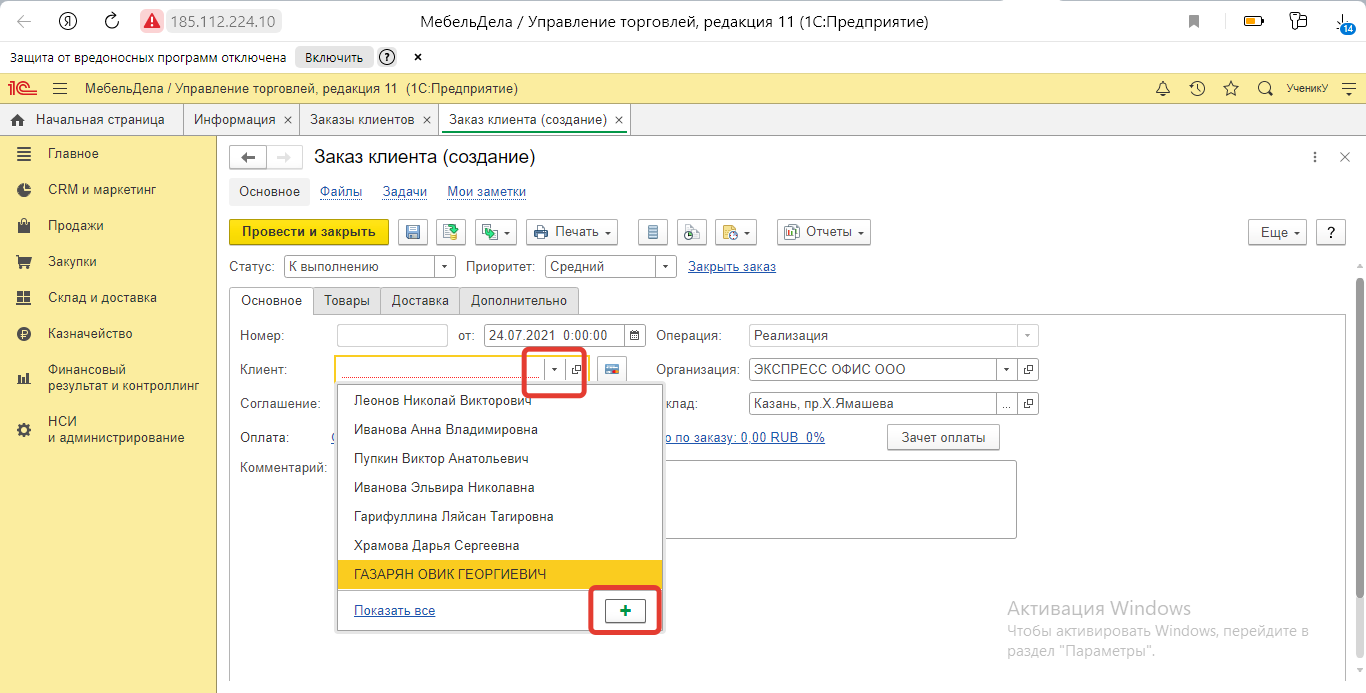Follow the Закрыть заказ link

pyautogui.click(x=732, y=267)
